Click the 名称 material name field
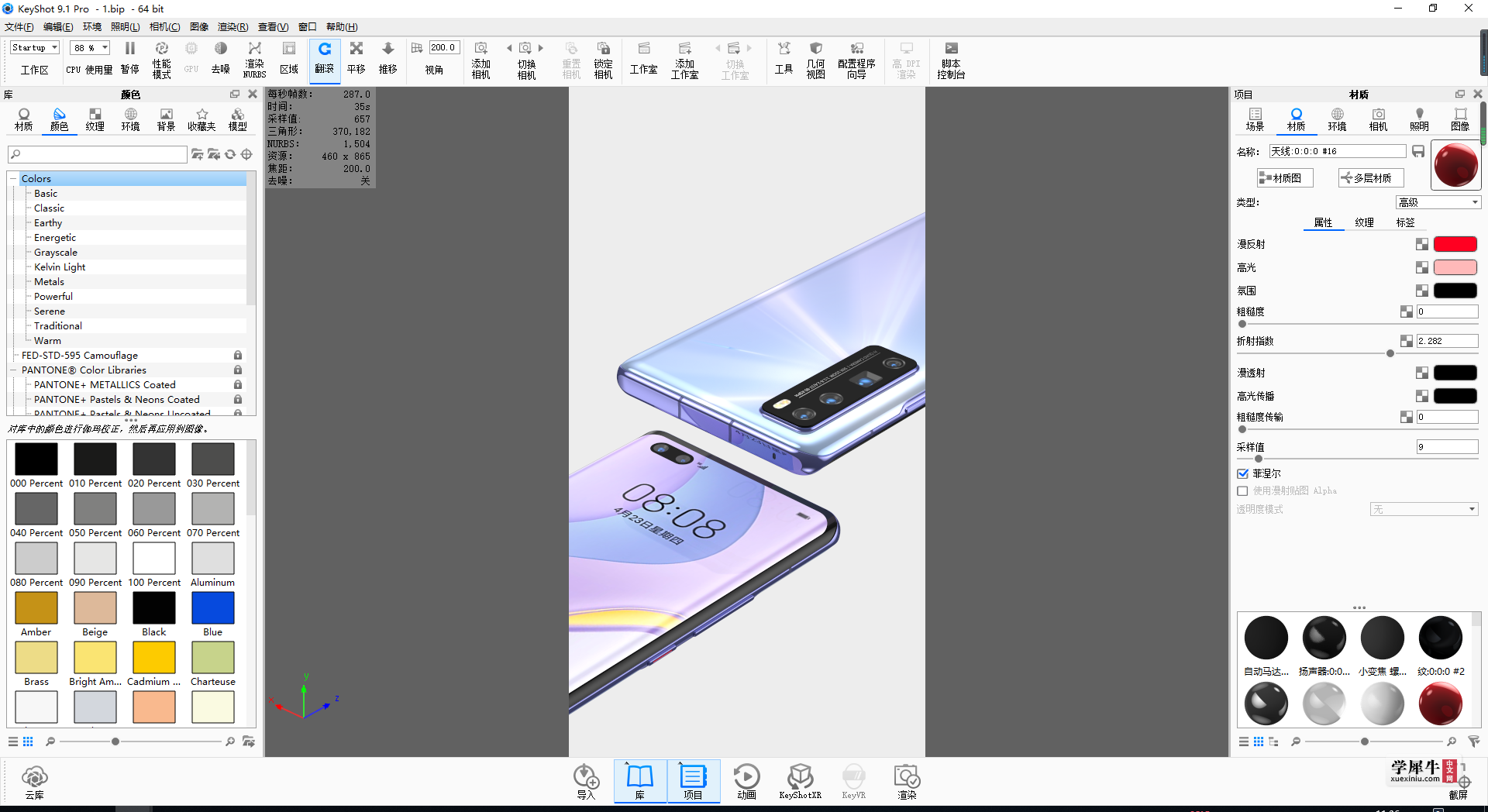The image size is (1488, 812). coord(1338,151)
